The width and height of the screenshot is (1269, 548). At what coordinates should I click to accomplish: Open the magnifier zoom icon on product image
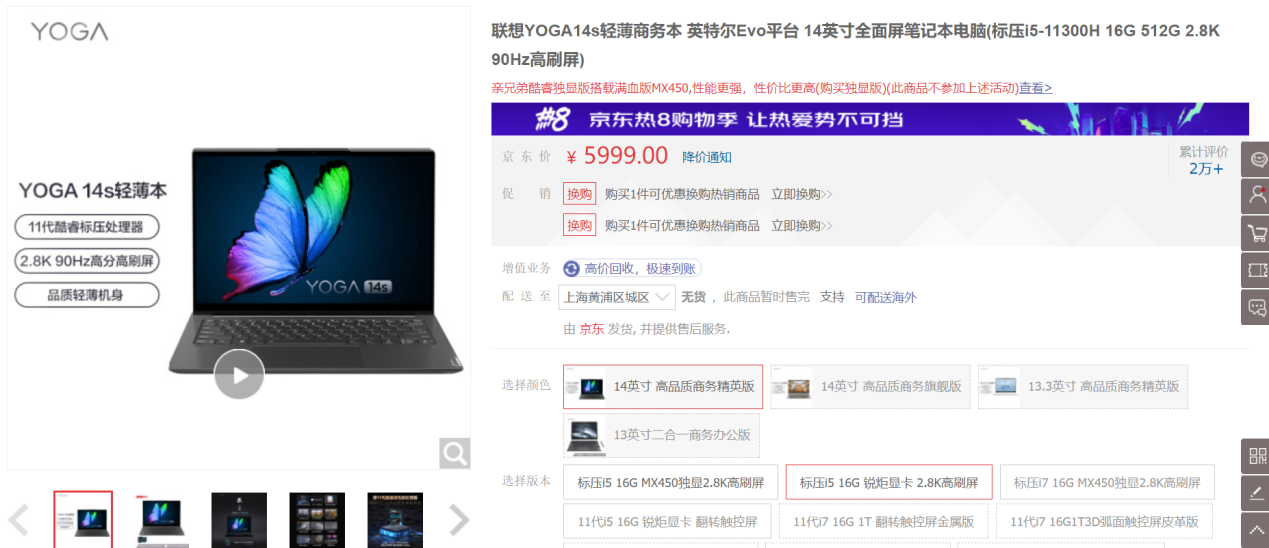[x=455, y=453]
